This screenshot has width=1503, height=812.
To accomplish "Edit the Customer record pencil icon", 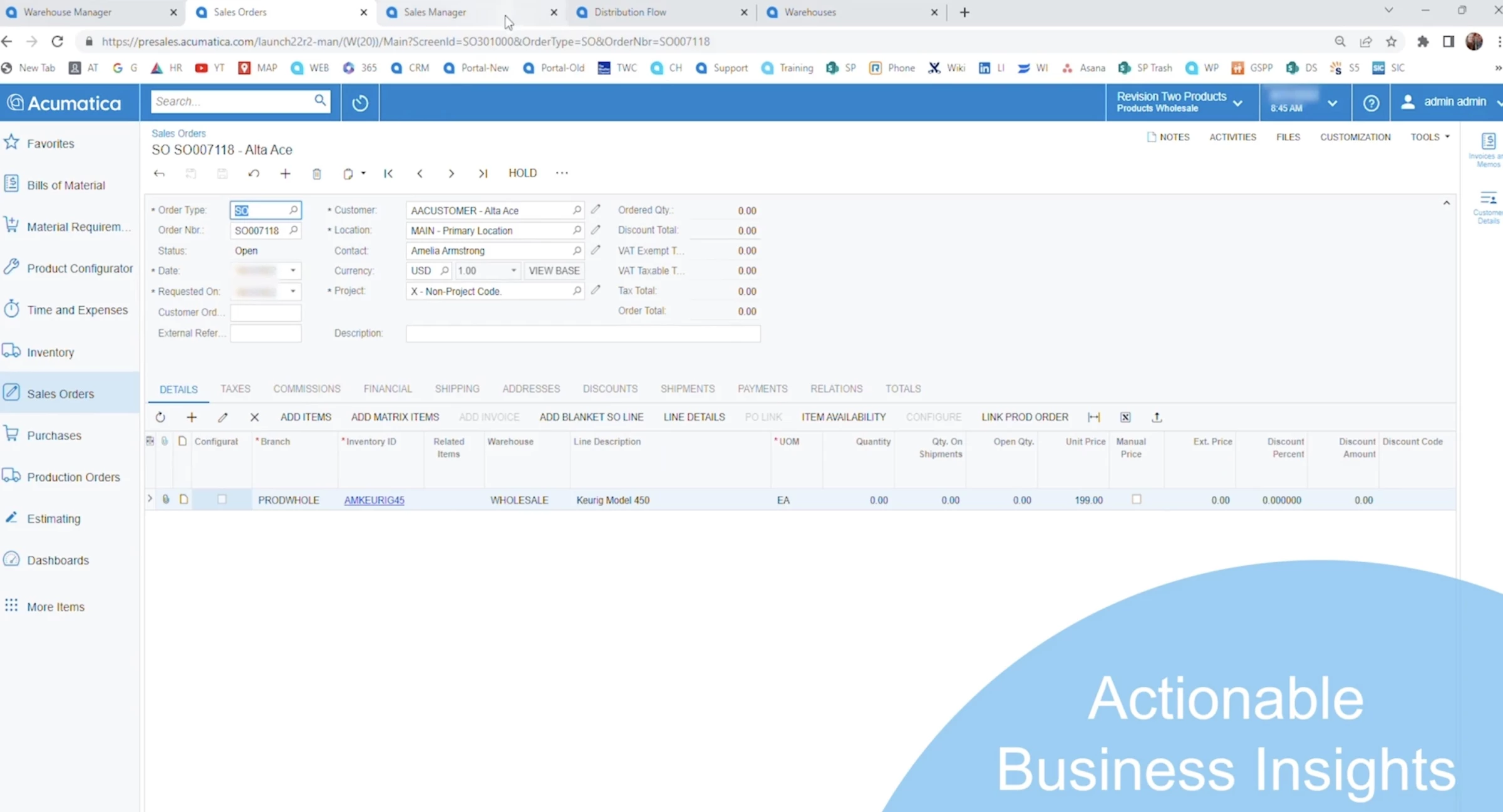I will (x=596, y=210).
